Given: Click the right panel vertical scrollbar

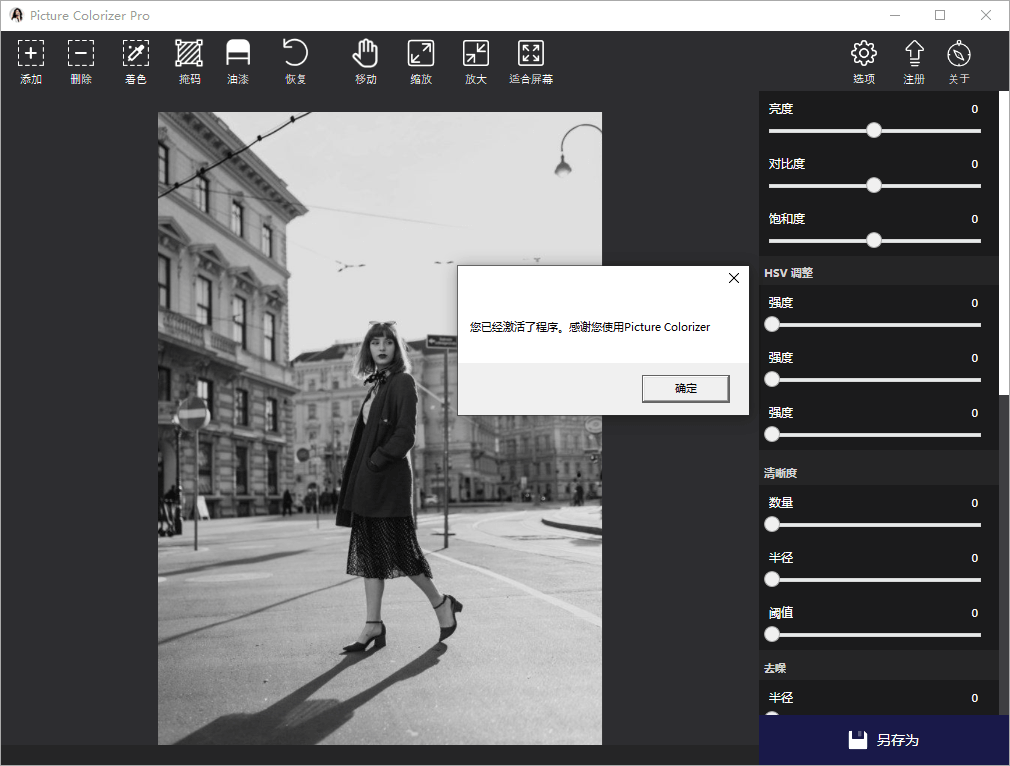Looking at the screenshot, I should [x=1003, y=243].
